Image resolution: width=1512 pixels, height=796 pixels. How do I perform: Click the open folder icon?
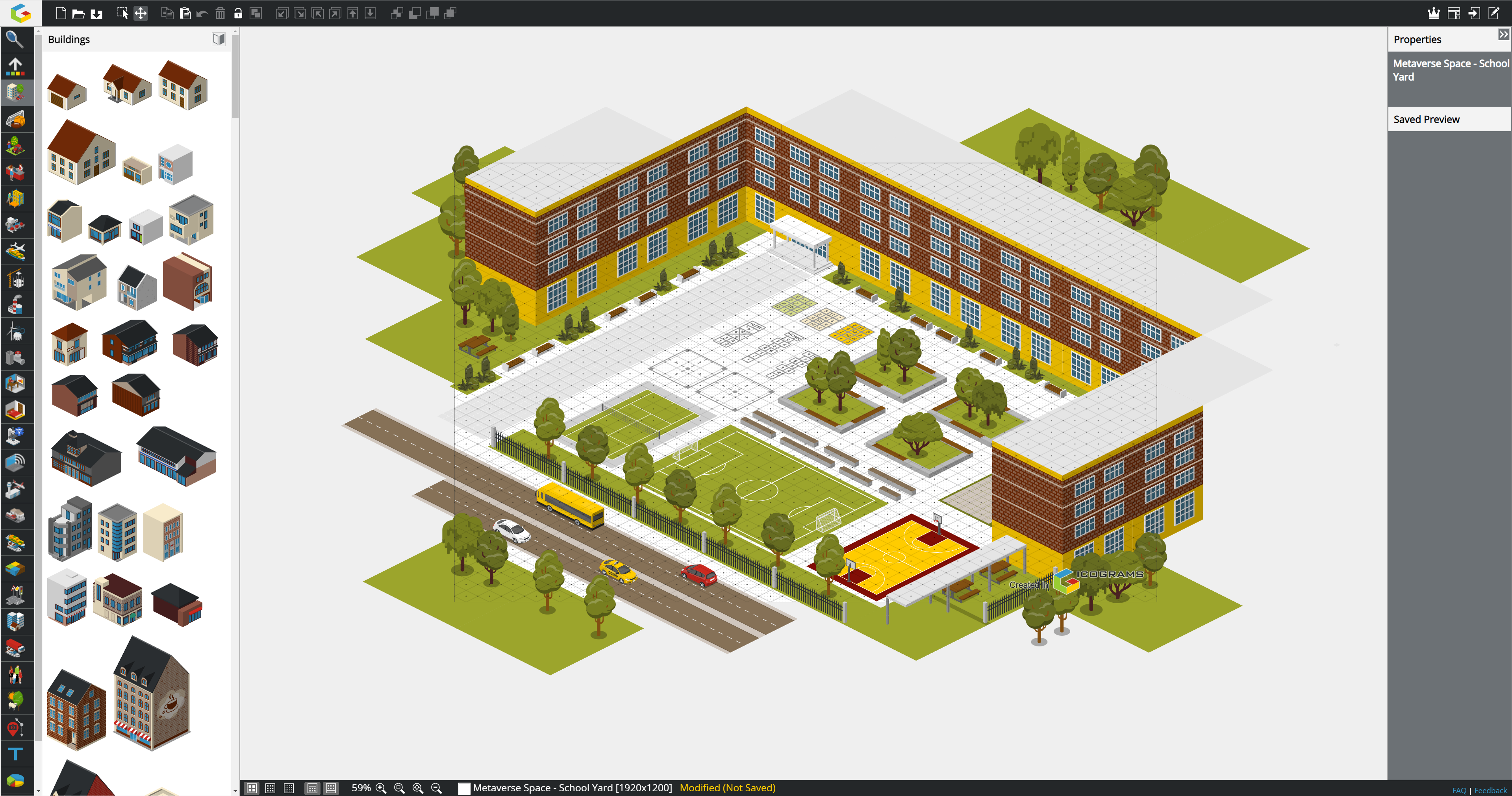point(78,13)
